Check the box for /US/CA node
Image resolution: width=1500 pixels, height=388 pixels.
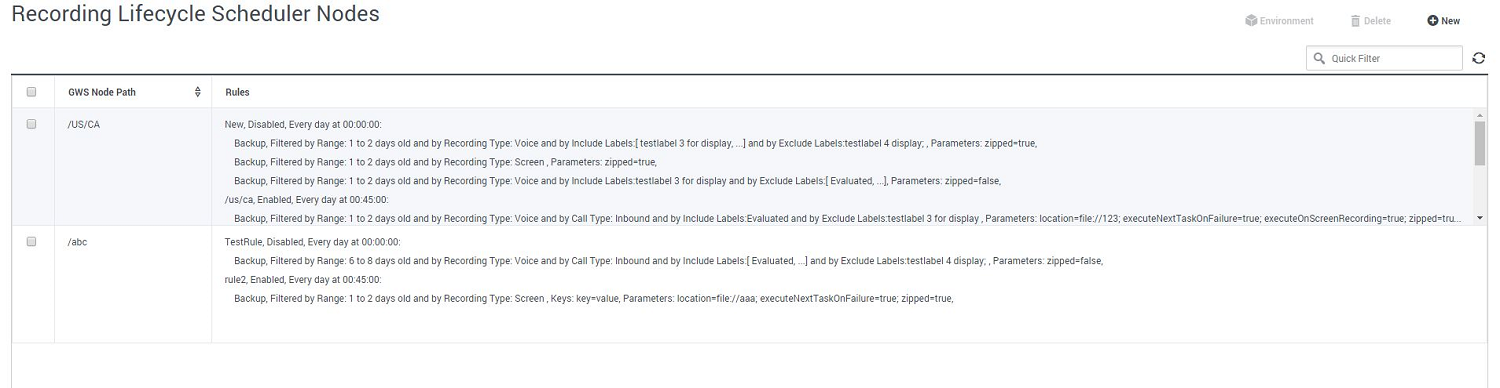[x=32, y=124]
